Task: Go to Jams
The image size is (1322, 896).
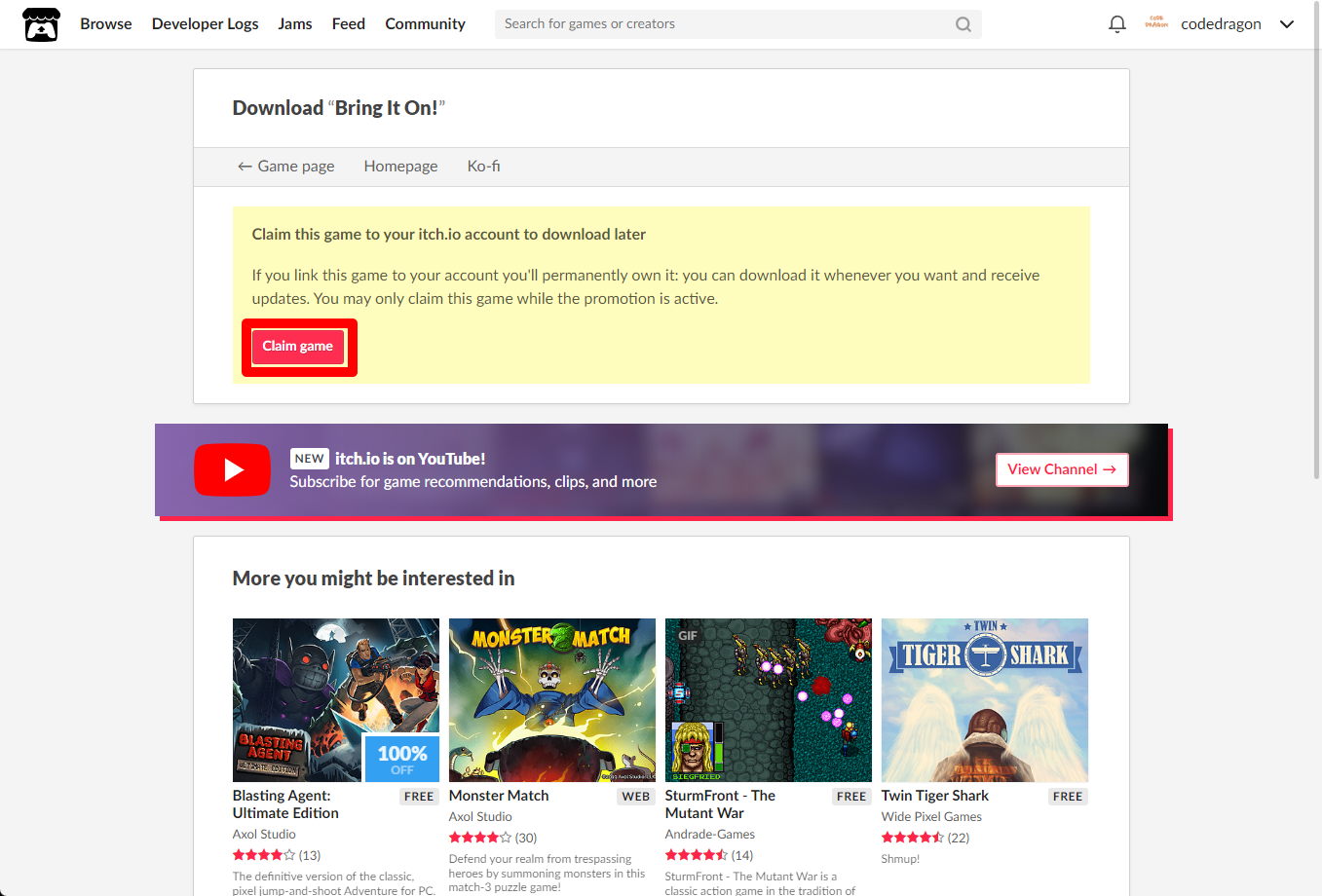Action: pos(295,24)
